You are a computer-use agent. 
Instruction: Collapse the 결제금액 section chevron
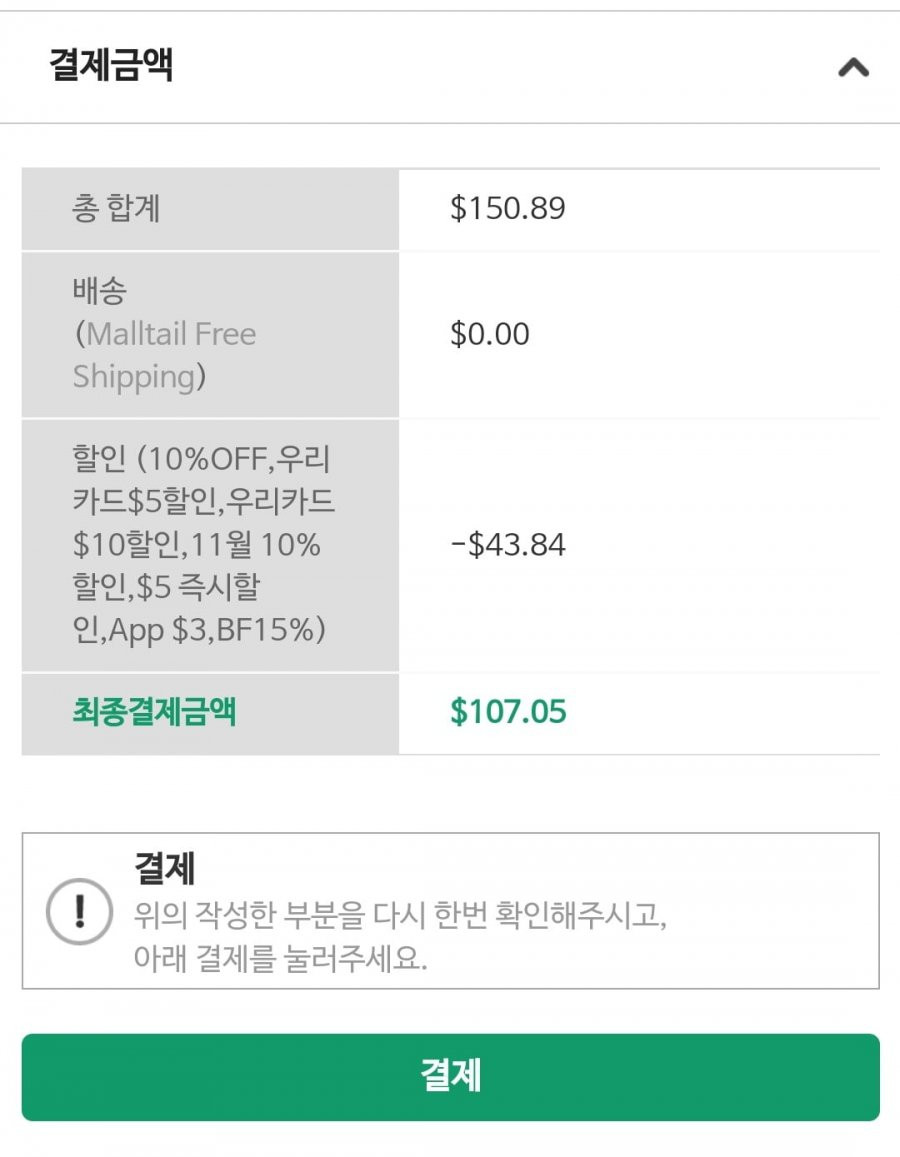point(854,68)
